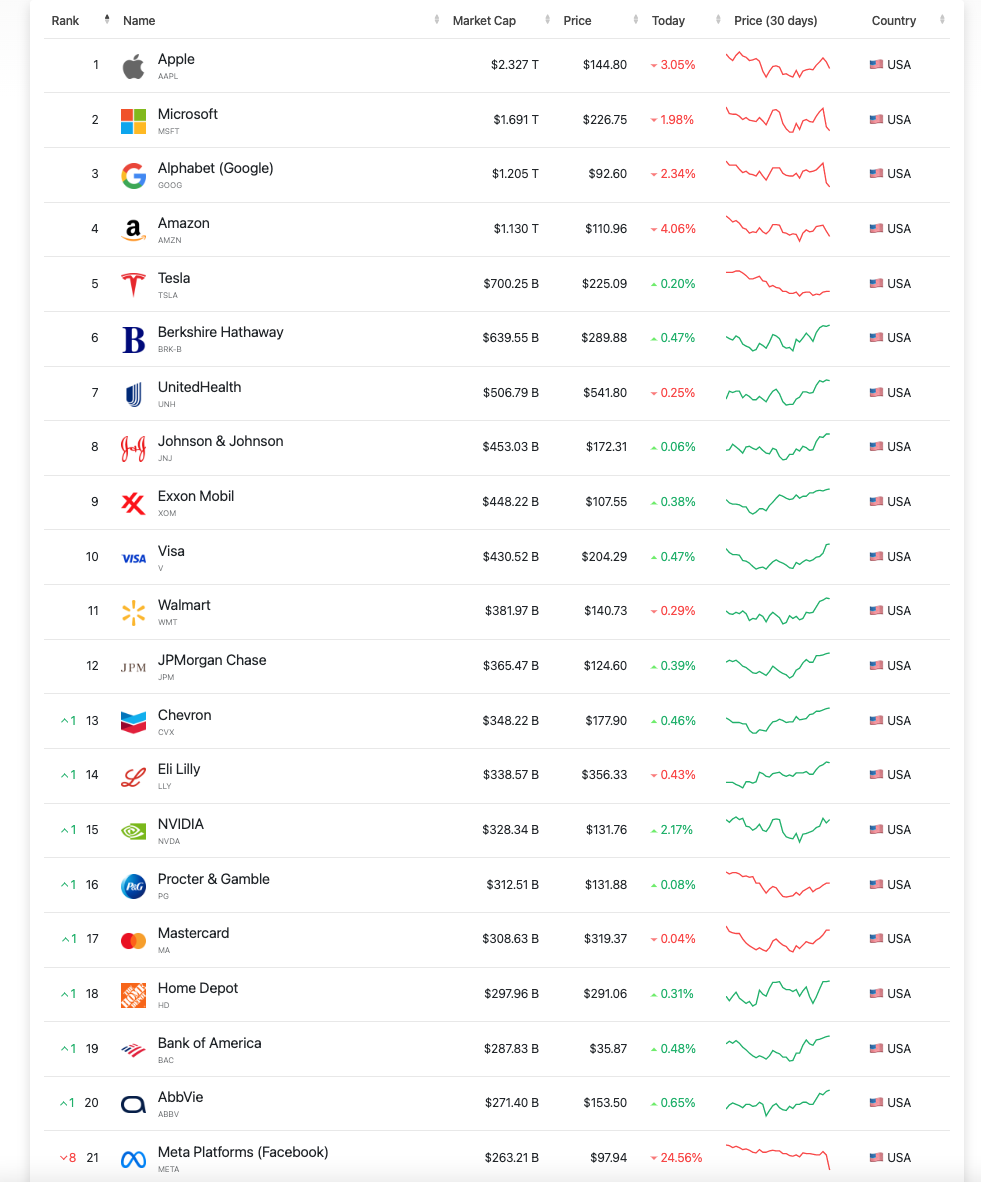The image size is (981, 1182).
Task: Click the Mastercard logo icon
Action: tap(133, 940)
